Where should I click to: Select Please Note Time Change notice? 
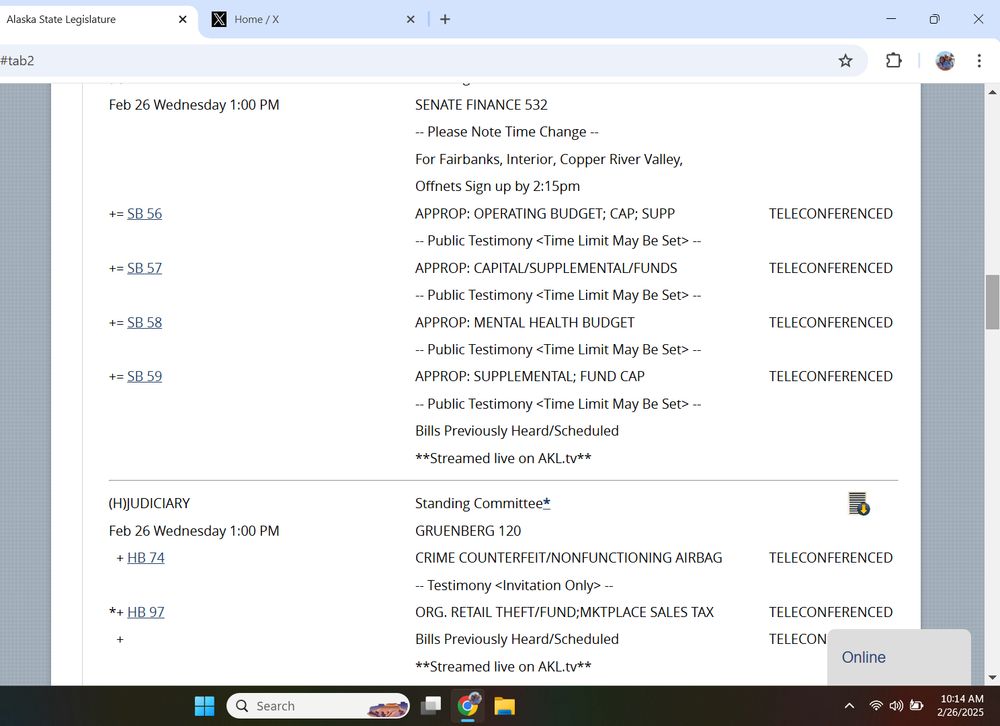507,132
